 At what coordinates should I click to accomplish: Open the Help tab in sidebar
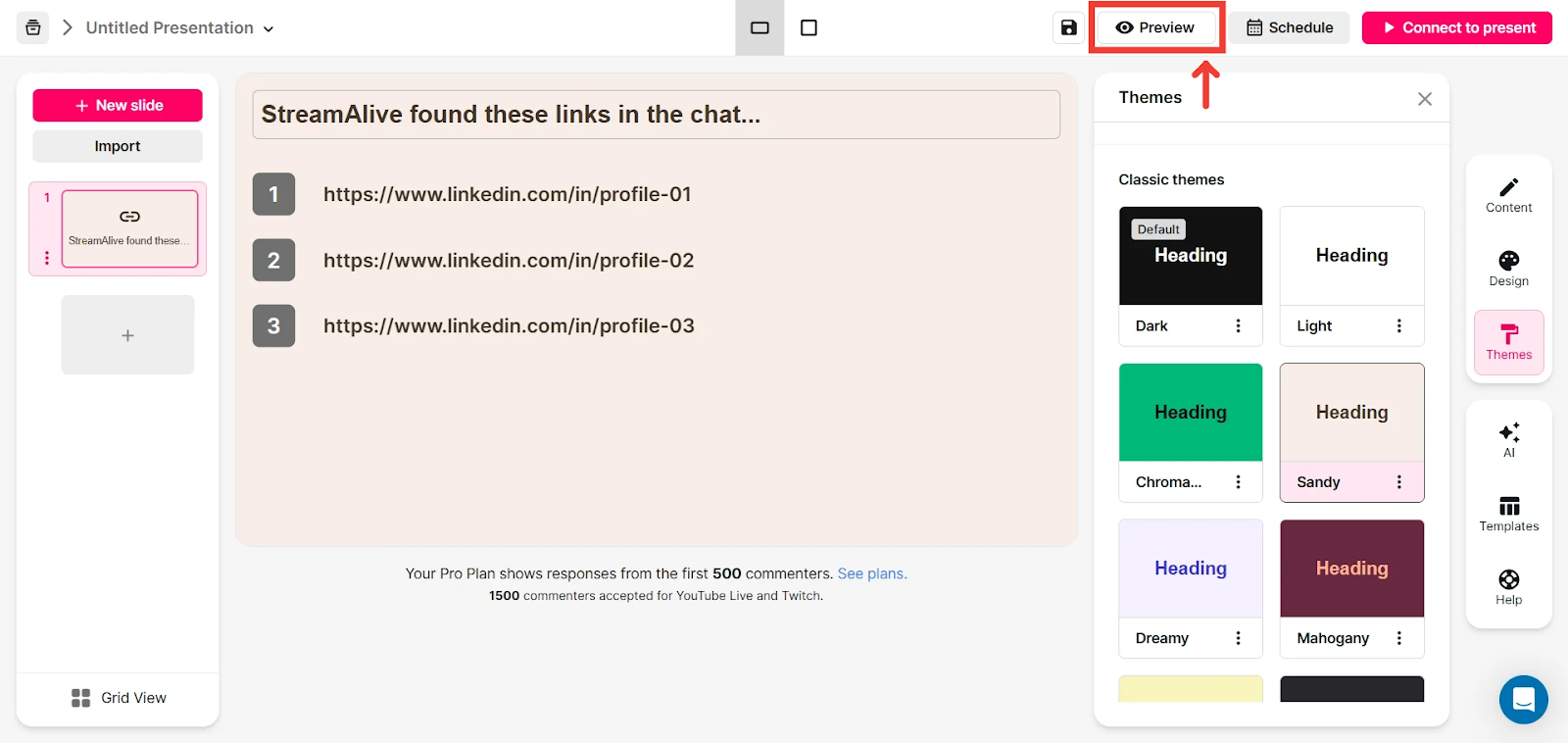coord(1509,587)
